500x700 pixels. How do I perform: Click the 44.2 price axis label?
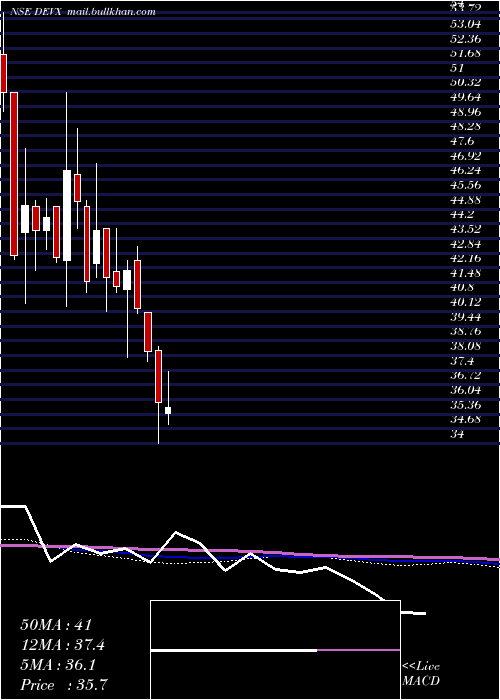point(462,214)
